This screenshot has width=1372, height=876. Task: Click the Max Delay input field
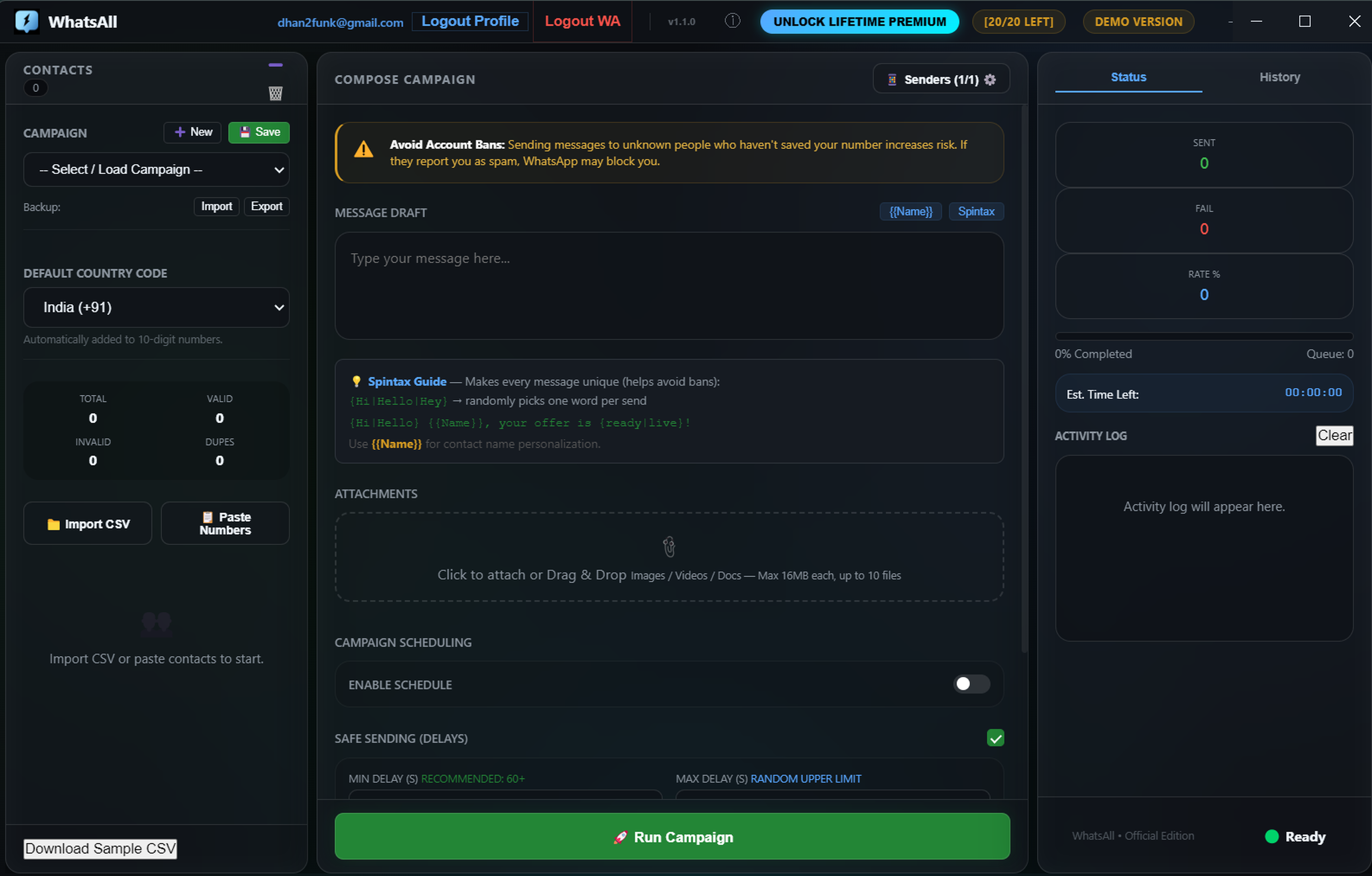click(x=833, y=794)
